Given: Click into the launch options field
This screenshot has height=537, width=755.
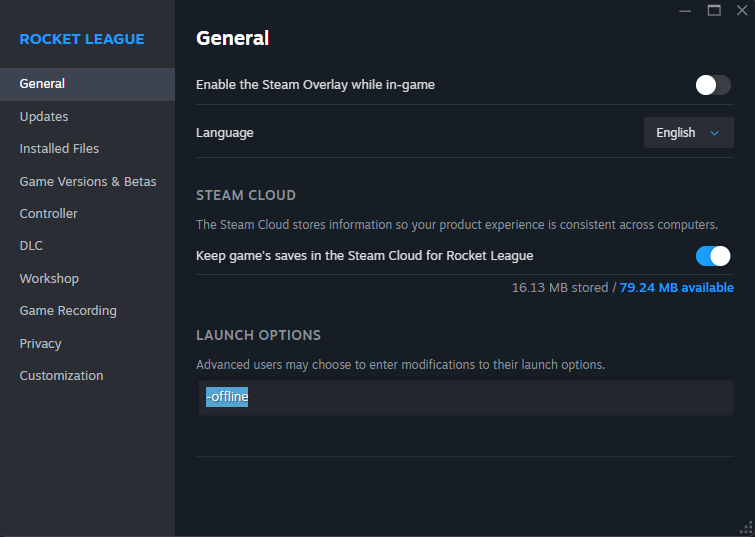Looking at the screenshot, I should pos(465,397).
